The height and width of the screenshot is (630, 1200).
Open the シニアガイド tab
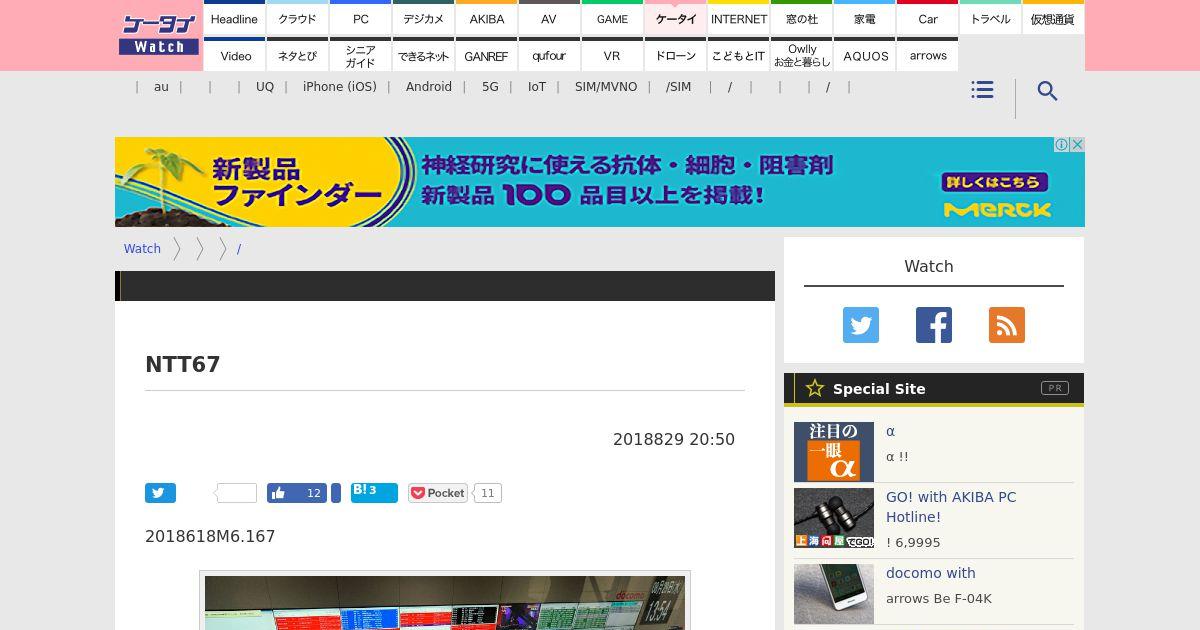360,56
